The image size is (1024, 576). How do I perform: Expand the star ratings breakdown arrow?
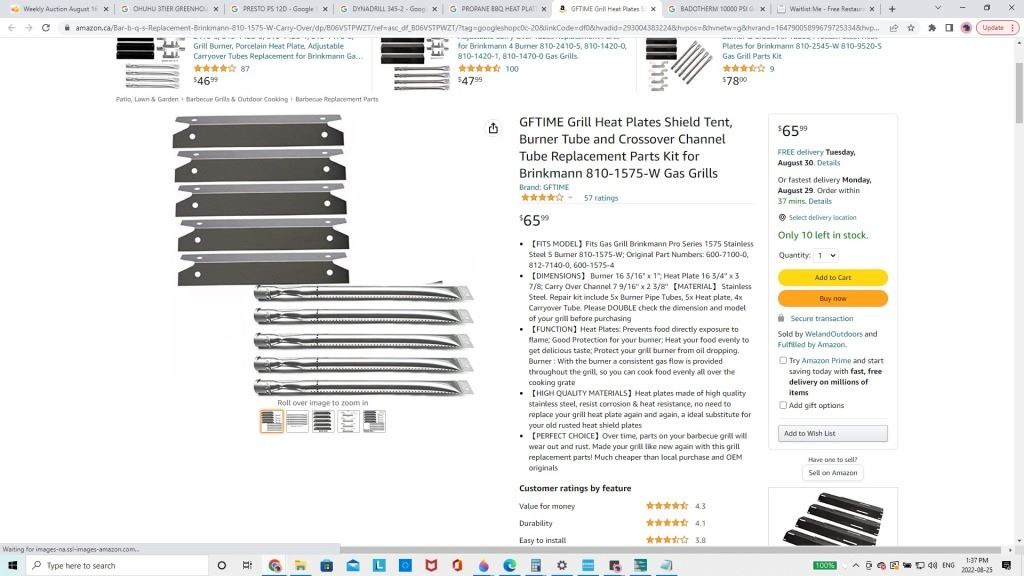[x=570, y=198]
